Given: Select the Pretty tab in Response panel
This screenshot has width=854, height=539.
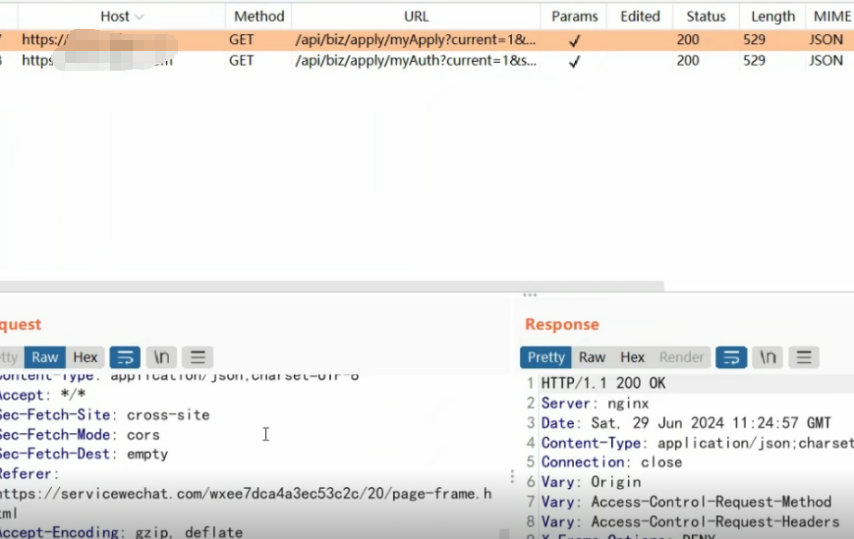Looking at the screenshot, I should click(x=546, y=357).
